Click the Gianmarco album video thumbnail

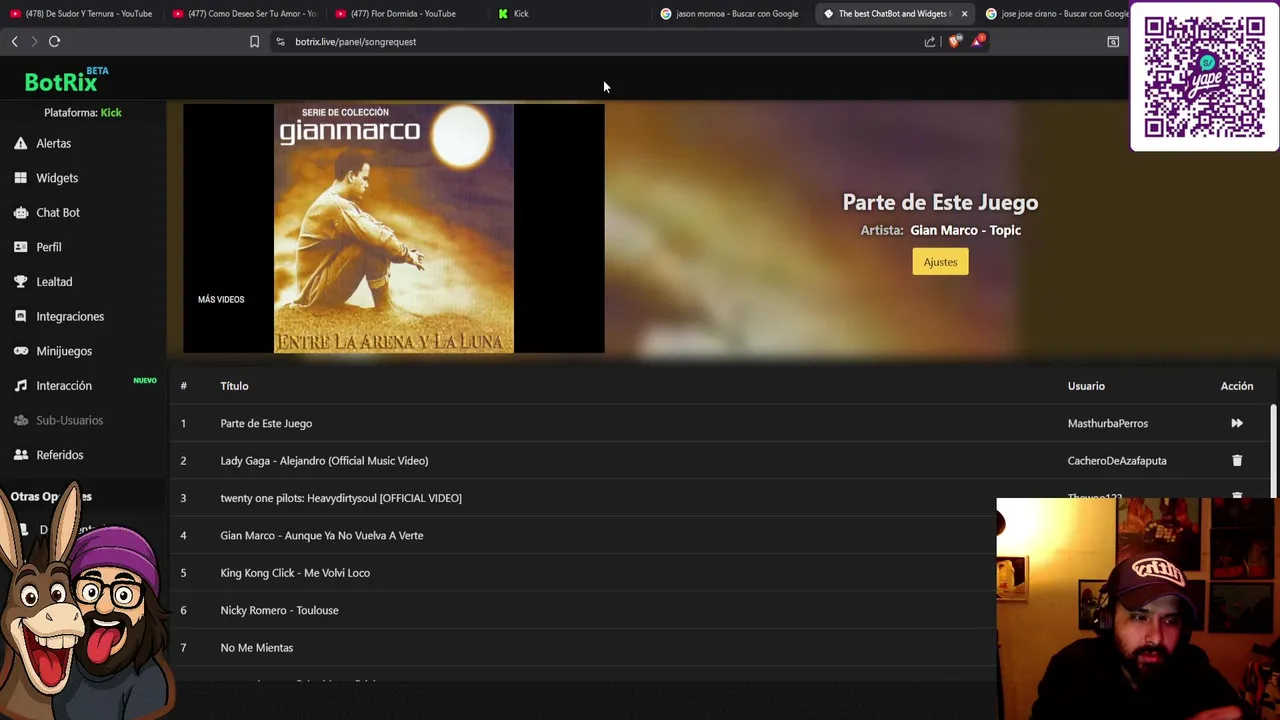[394, 228]
